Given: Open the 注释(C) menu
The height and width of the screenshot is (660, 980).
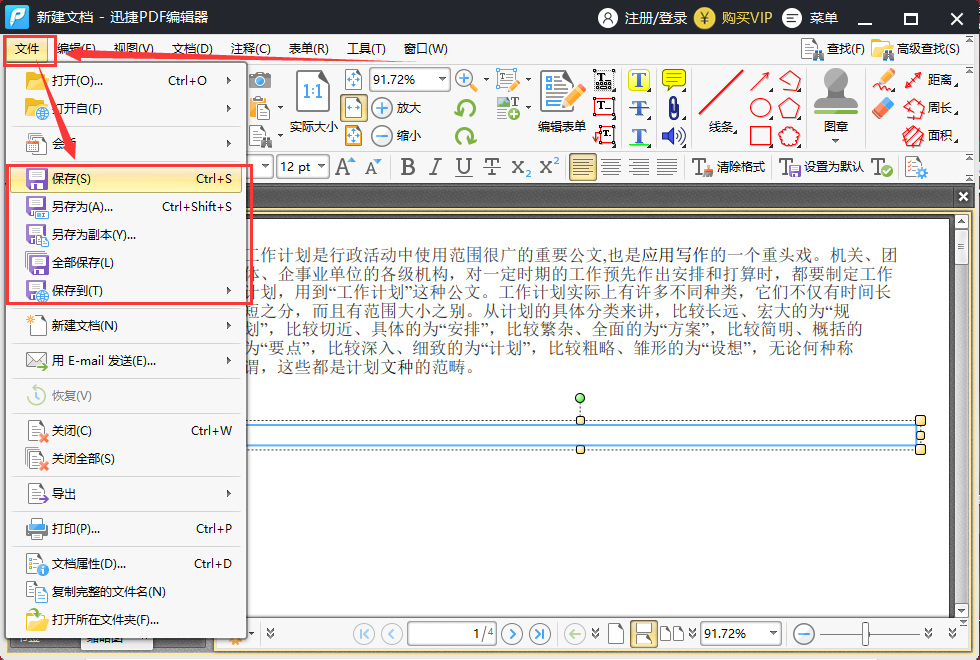Looking at the screenshot, I should click(250, 49).
